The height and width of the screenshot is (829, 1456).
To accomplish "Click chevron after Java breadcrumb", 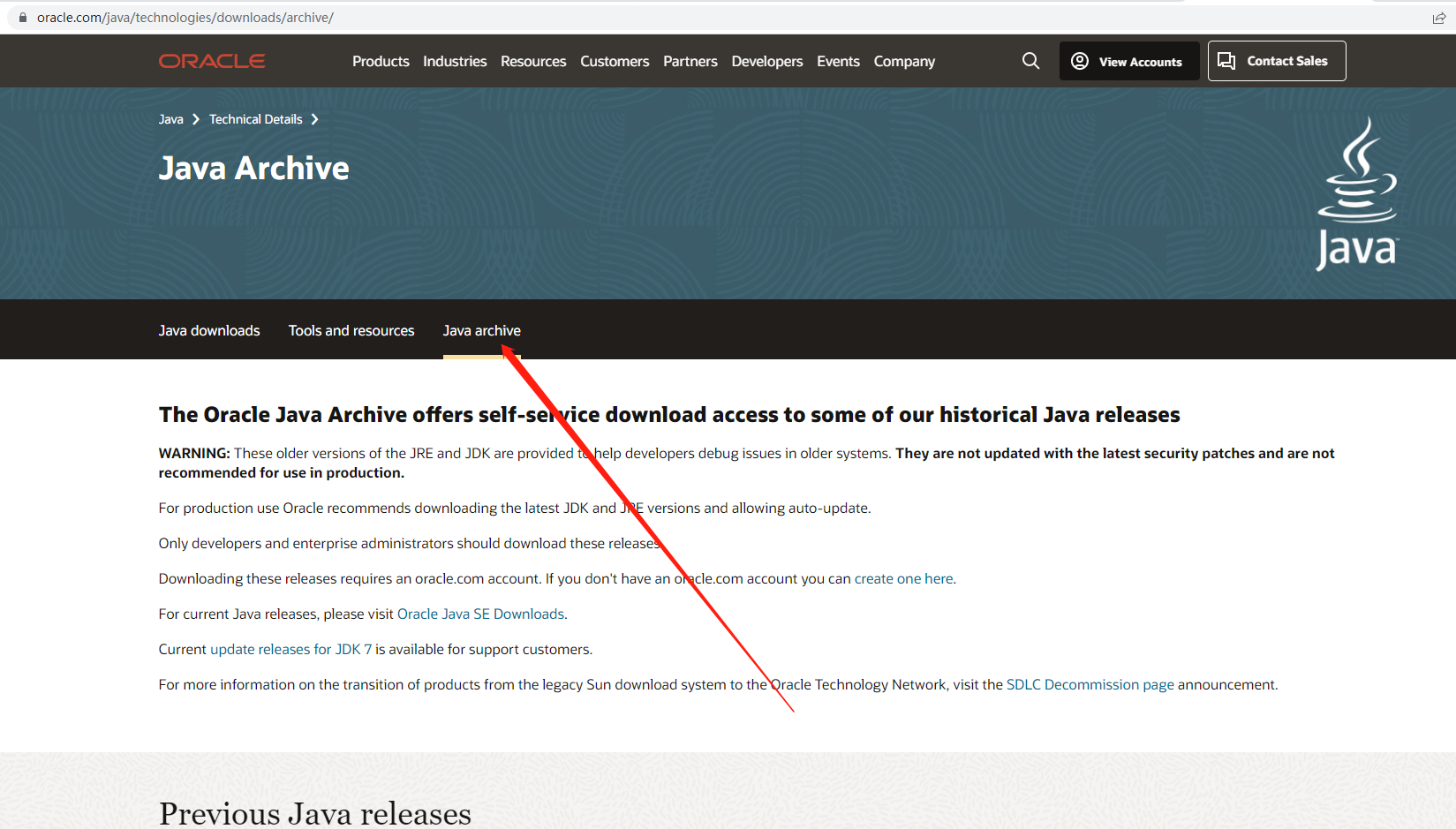I will (196, 119).
